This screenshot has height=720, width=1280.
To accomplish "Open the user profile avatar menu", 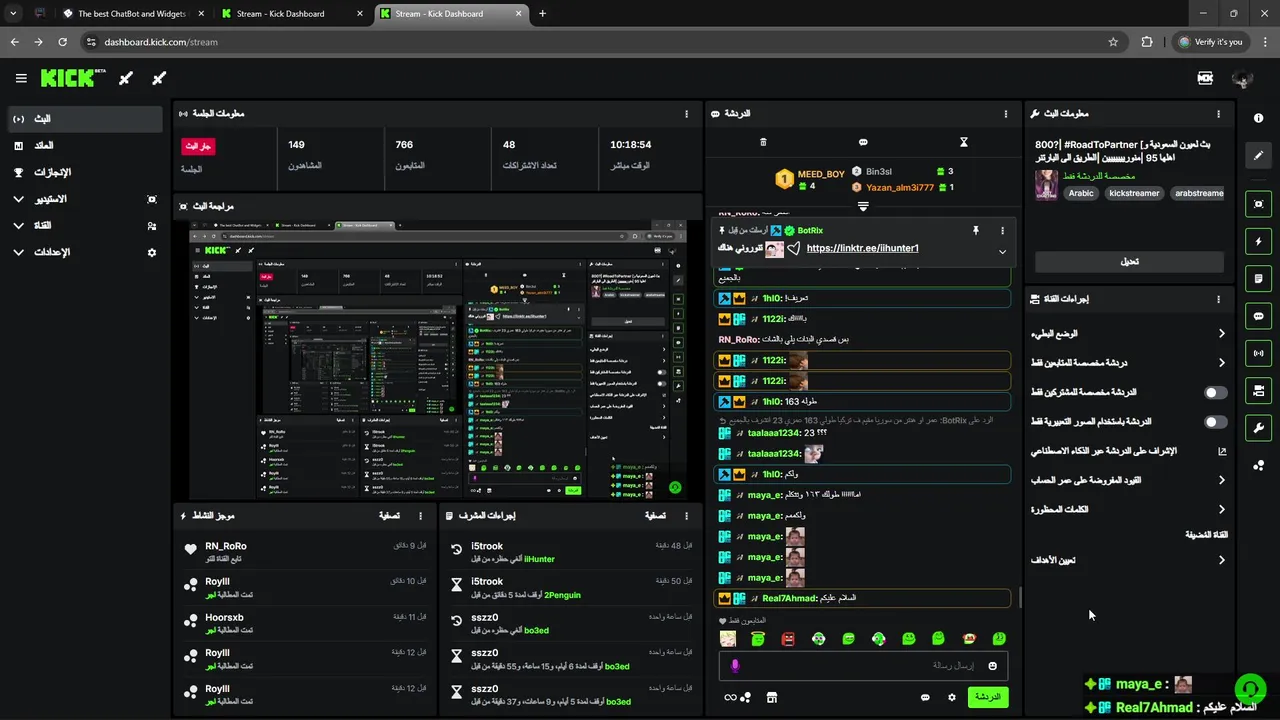I will [1243, 78].
